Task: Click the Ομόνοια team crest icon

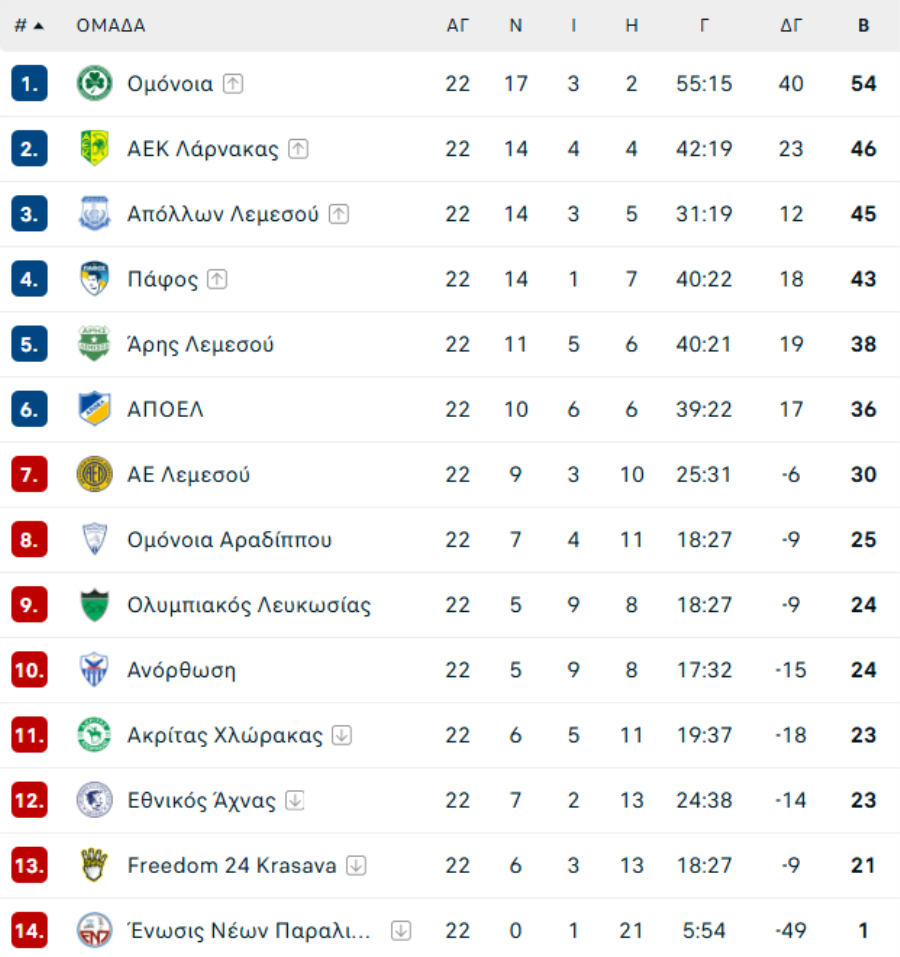Action: point(94,84)
